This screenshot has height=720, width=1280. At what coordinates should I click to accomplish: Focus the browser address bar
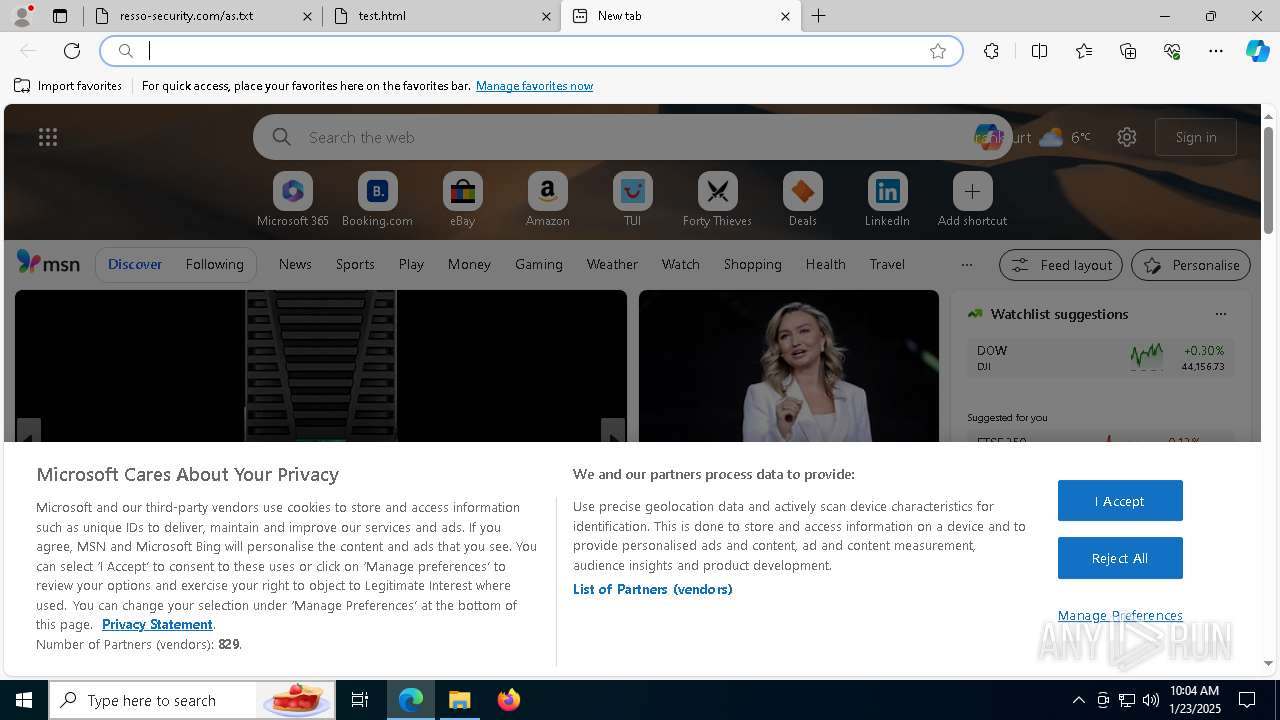click(531, 51)
